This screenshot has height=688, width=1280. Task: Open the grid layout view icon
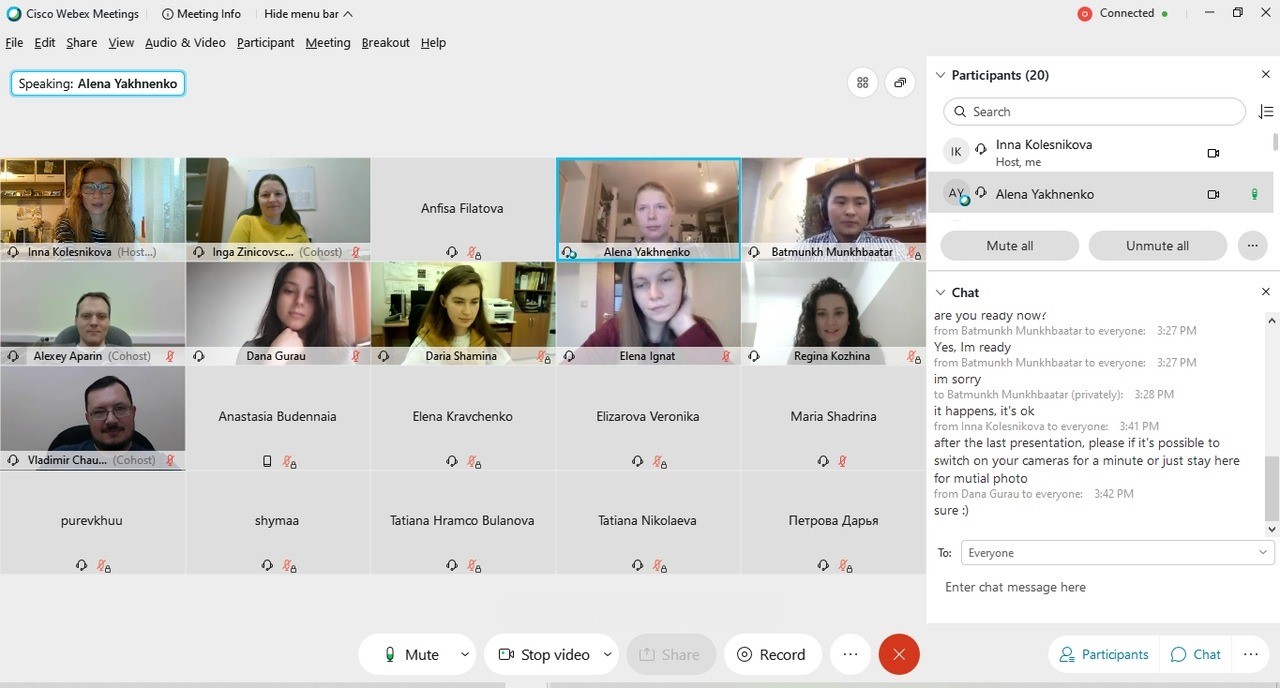[x=862, y=83]
